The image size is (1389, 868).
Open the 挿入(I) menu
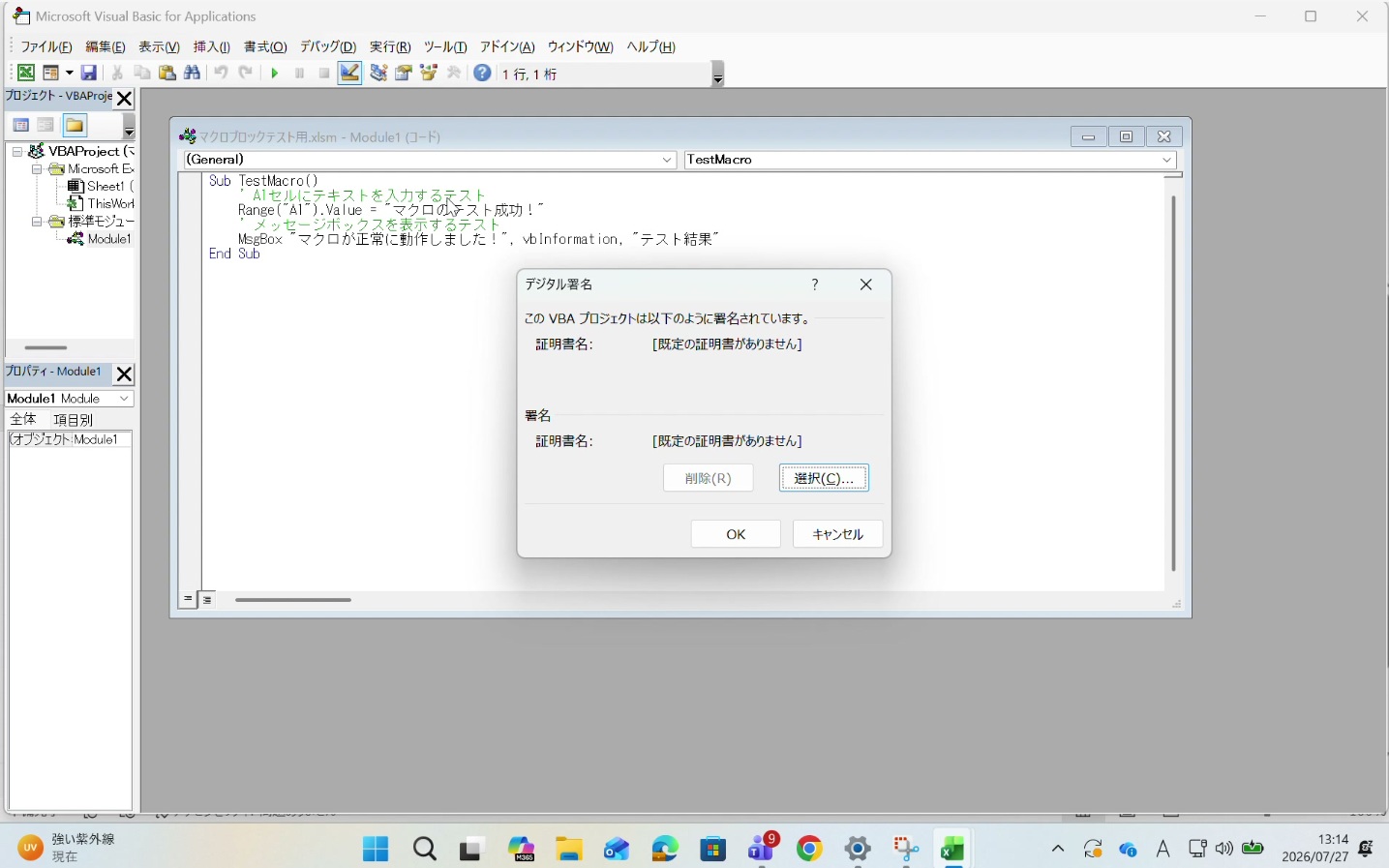coord(212,46)
